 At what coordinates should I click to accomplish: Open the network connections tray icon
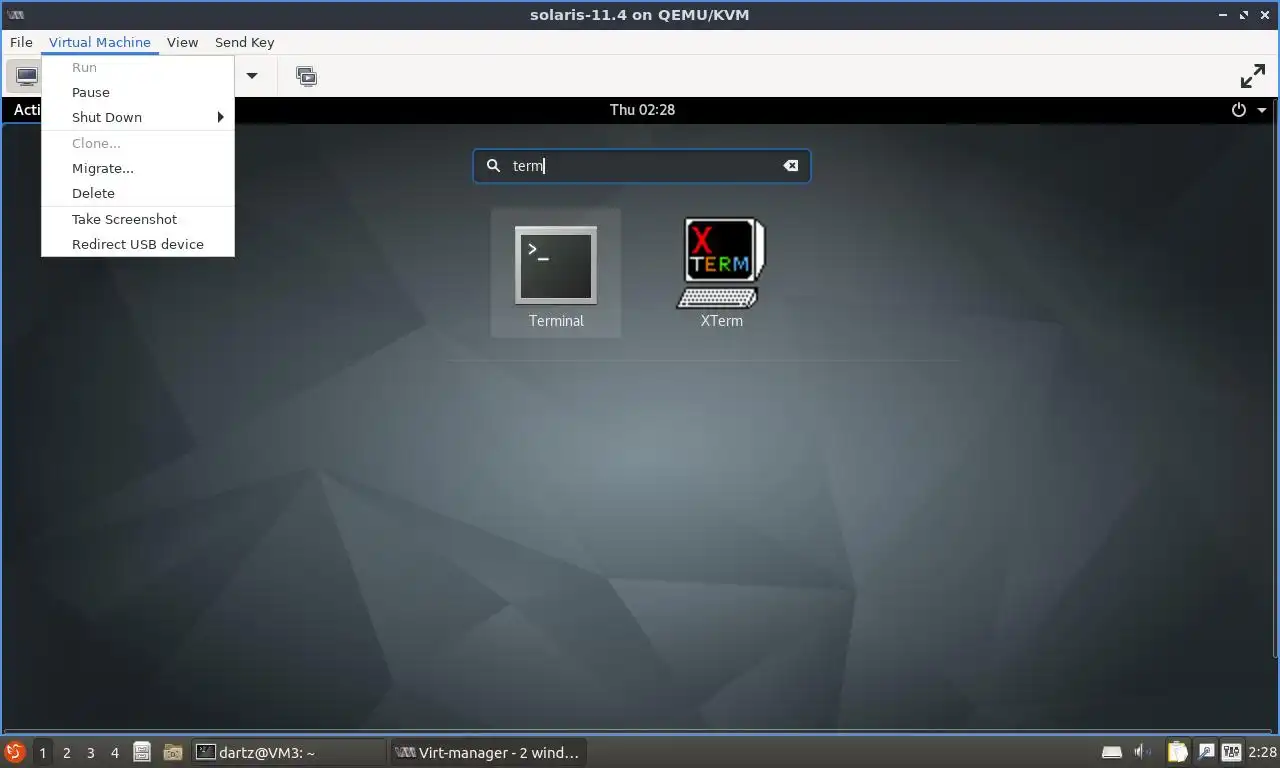pyautogui.click(x=1232, y=752)
